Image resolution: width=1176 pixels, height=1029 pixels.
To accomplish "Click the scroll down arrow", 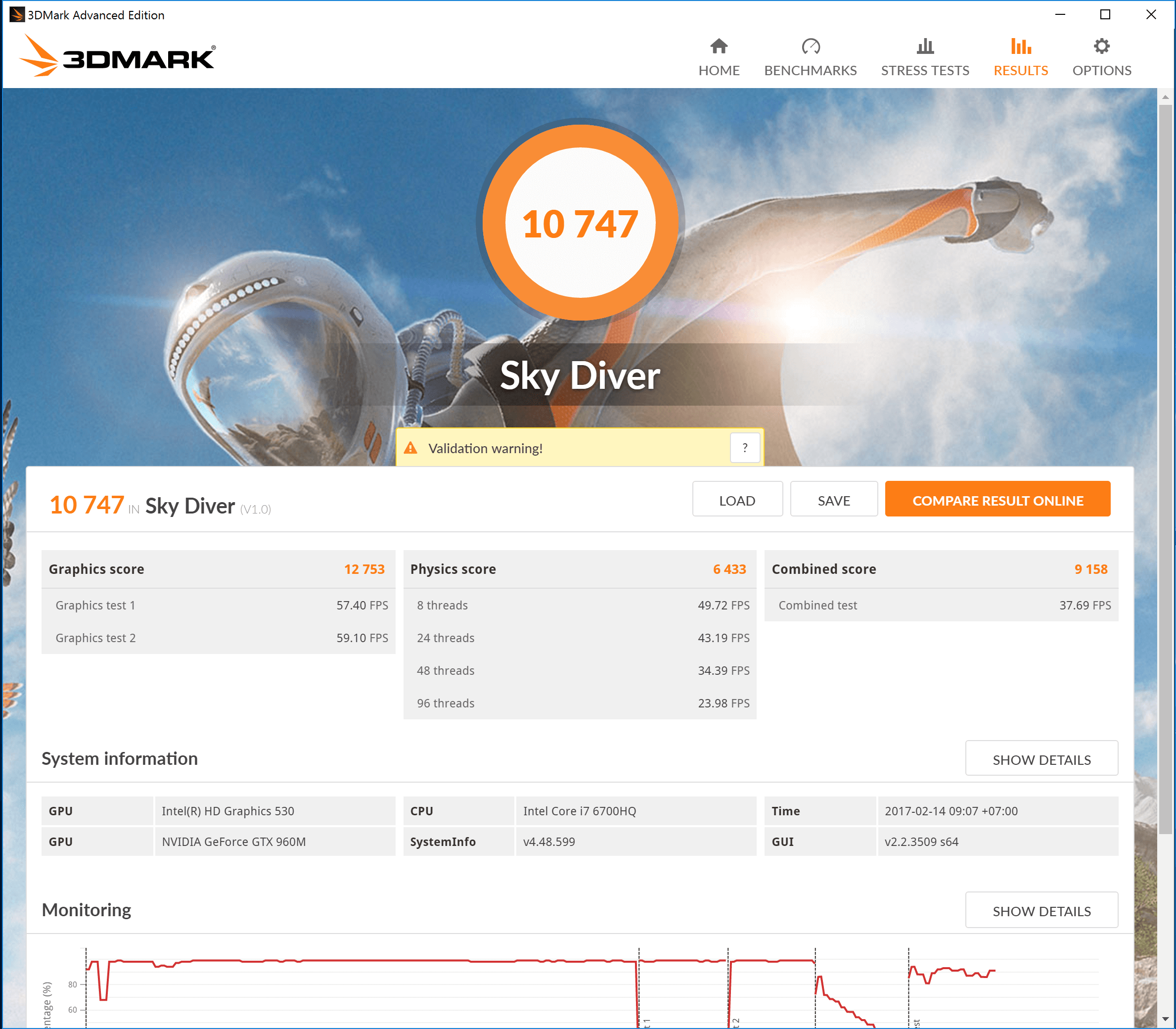I will click(1165, 1019).
